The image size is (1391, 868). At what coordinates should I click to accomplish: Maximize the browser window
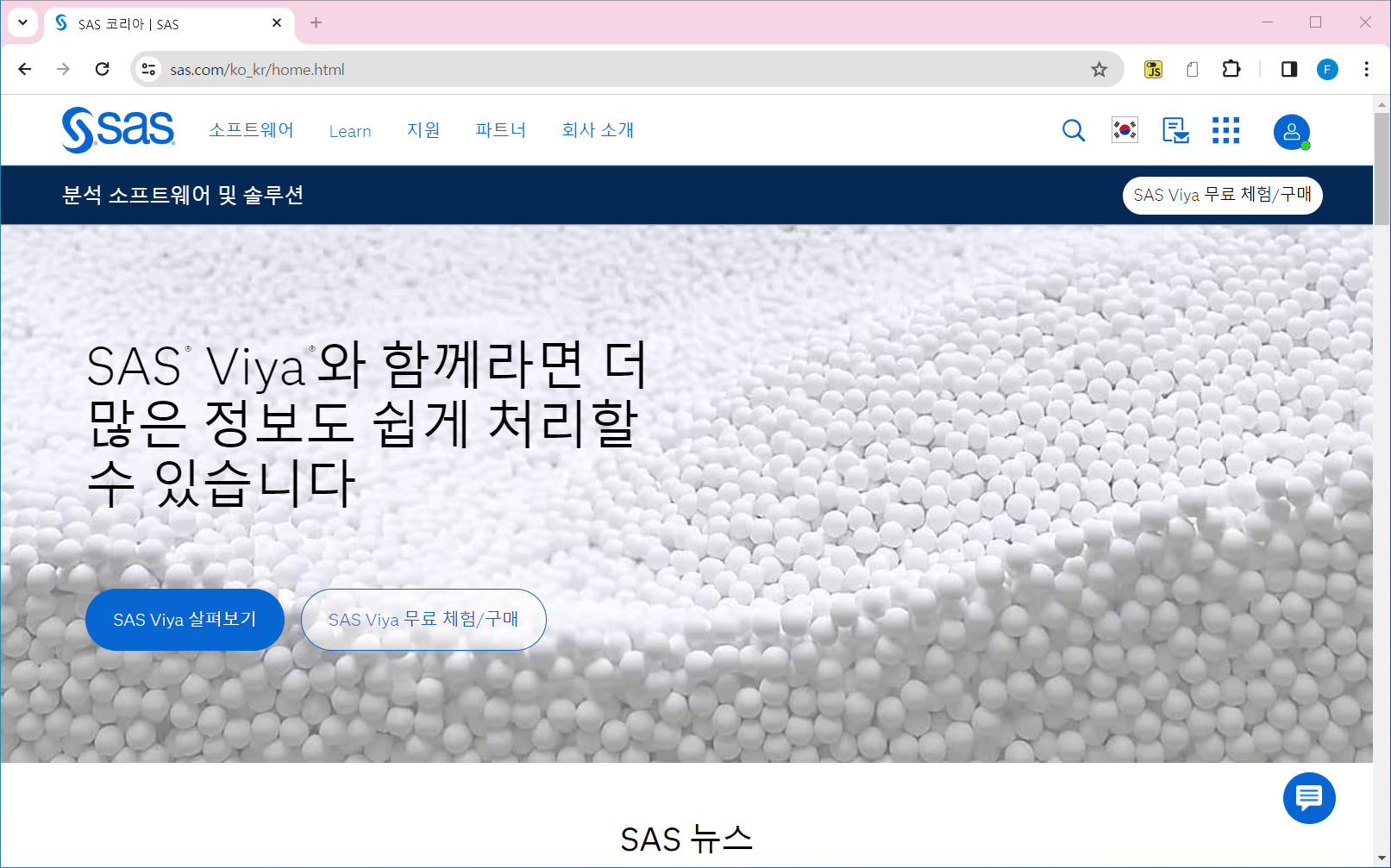pos(1315,22)
